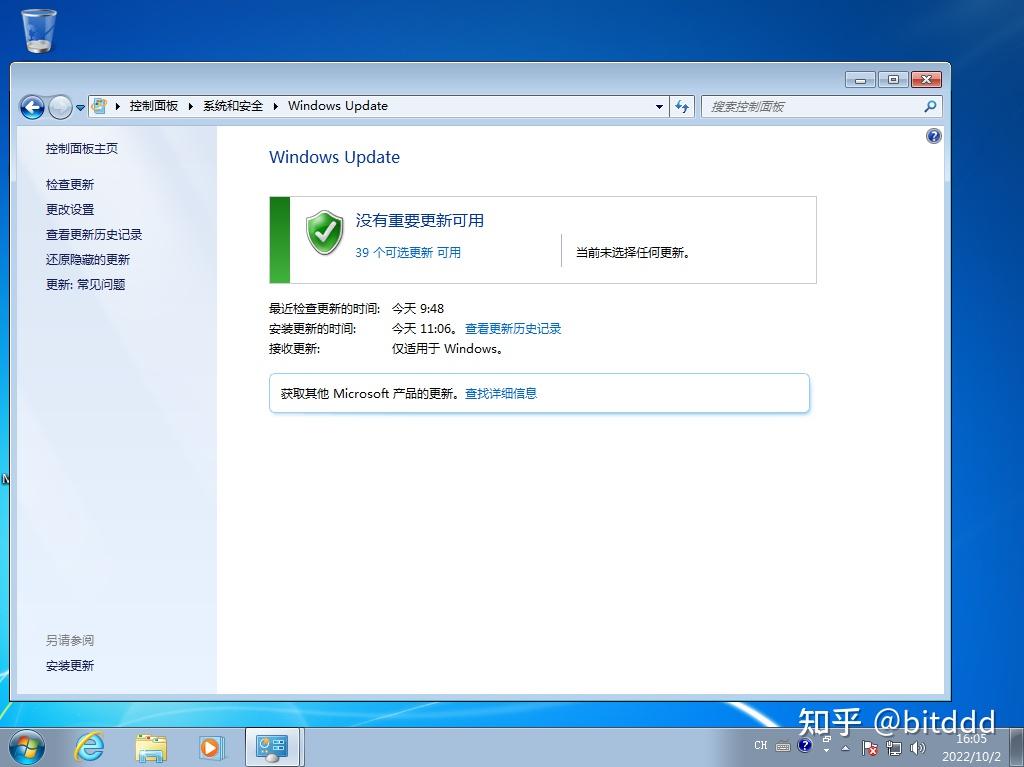Screen dimensions: 1024x767
Task: Open the Windows Start menu orb
Action: pos(27,747)
